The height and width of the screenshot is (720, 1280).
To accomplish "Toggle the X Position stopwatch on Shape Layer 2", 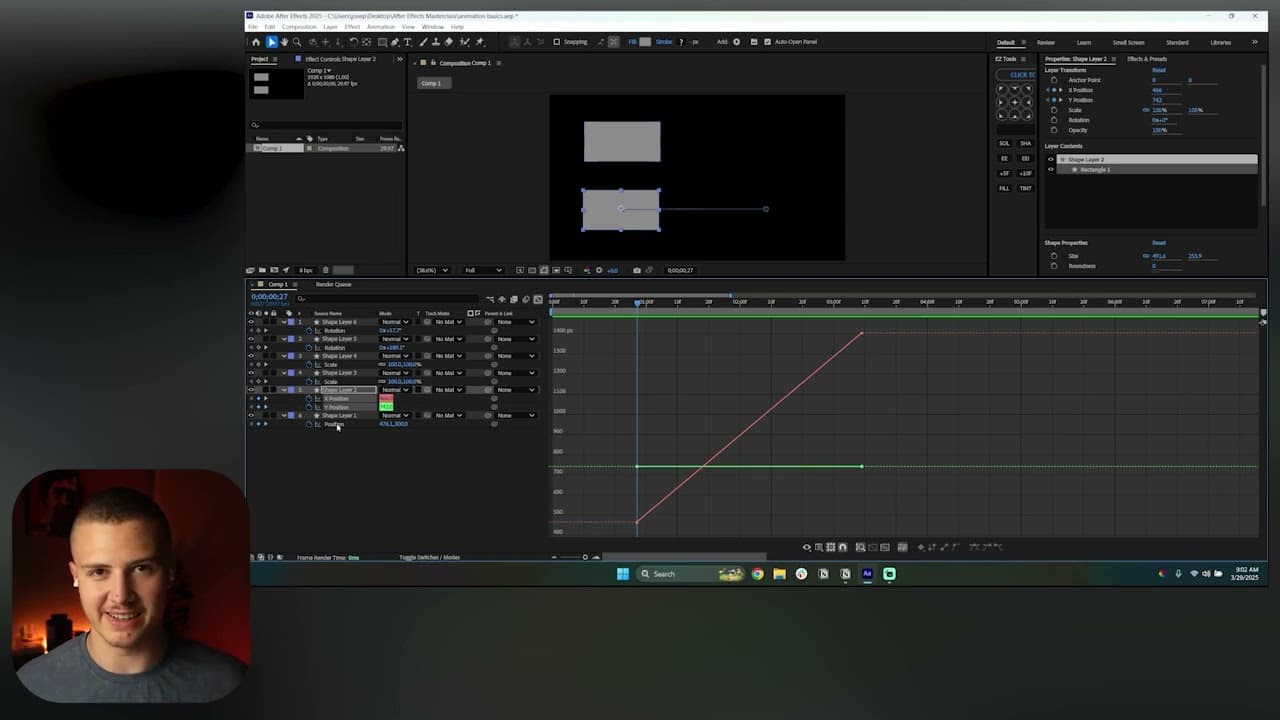I will 309,398.
